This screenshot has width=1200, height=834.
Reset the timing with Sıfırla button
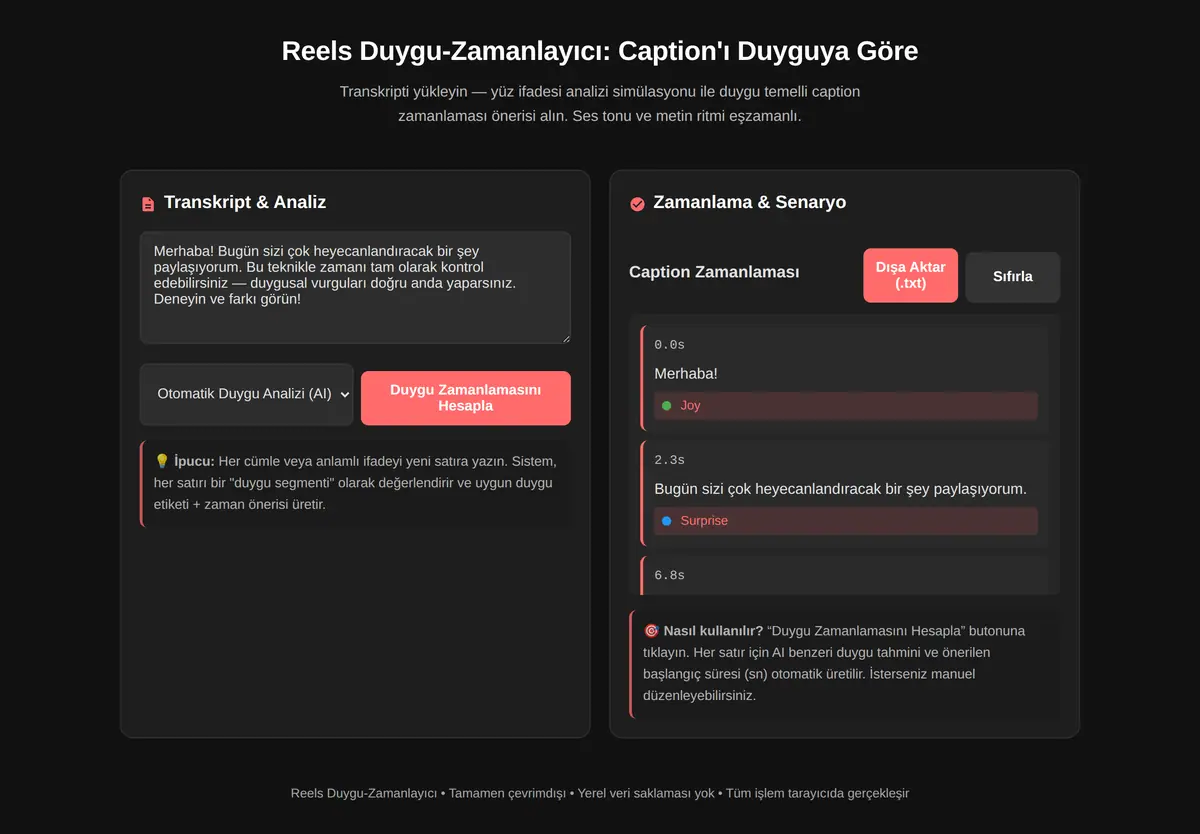tap(1013, 277)
